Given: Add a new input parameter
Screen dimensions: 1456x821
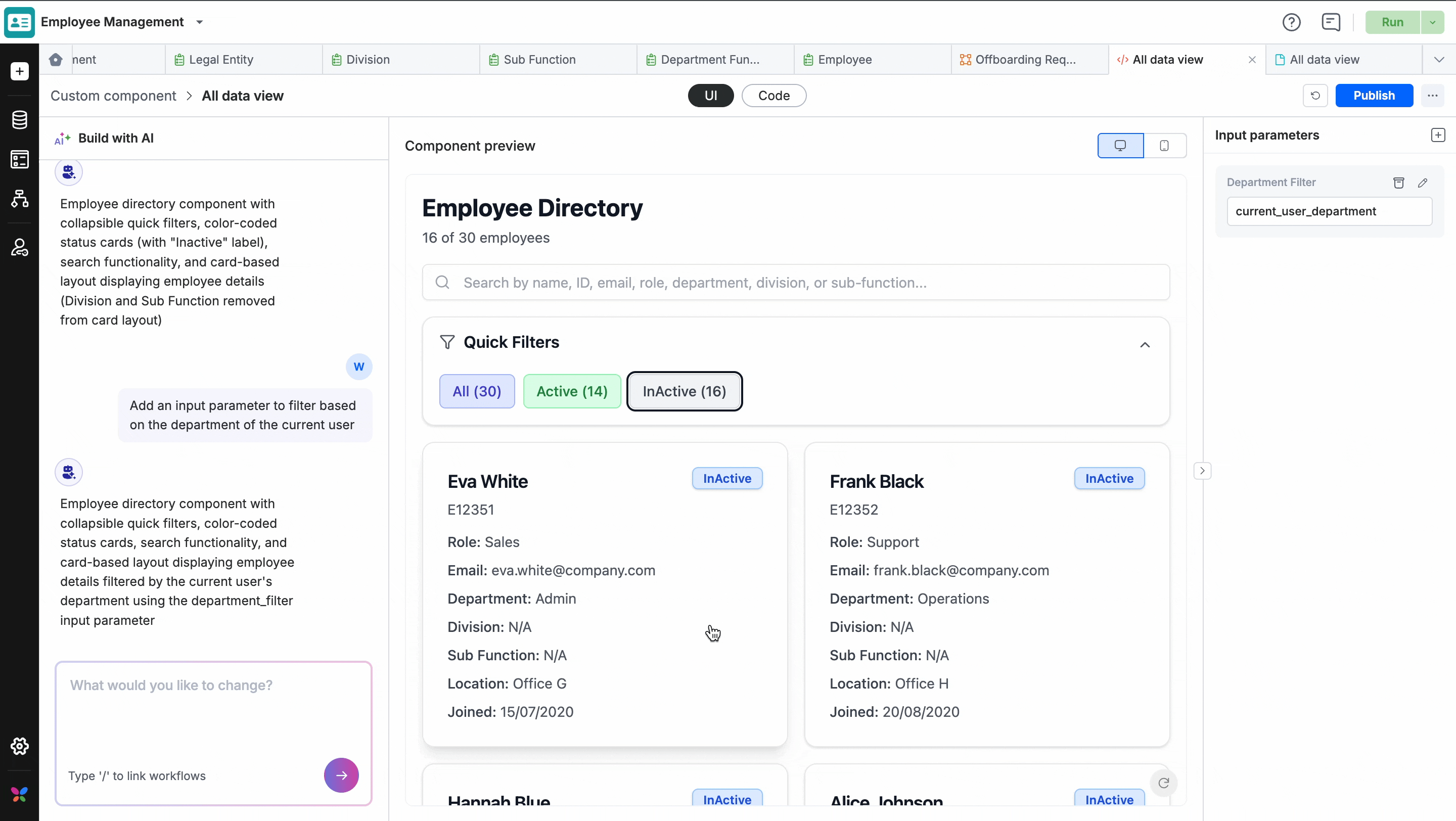Looking at the screenshot, I should (x=1438, y=135).
